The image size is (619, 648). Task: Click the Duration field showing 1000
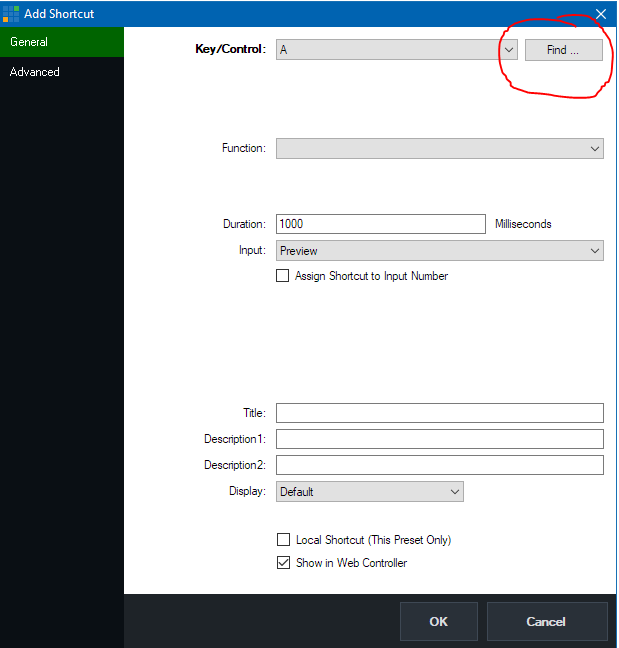(380, 224)
